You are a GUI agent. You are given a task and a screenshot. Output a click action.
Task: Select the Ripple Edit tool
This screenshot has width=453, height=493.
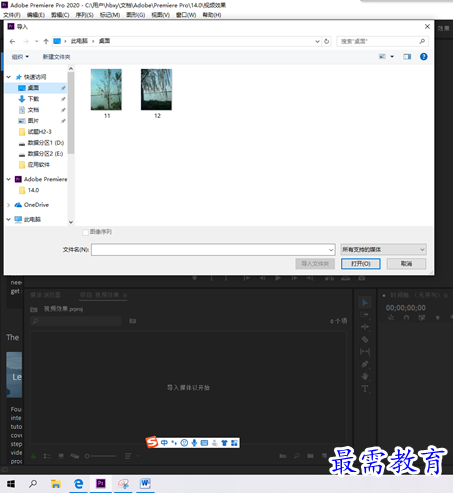pyautogui.click(x=365, y=327)
